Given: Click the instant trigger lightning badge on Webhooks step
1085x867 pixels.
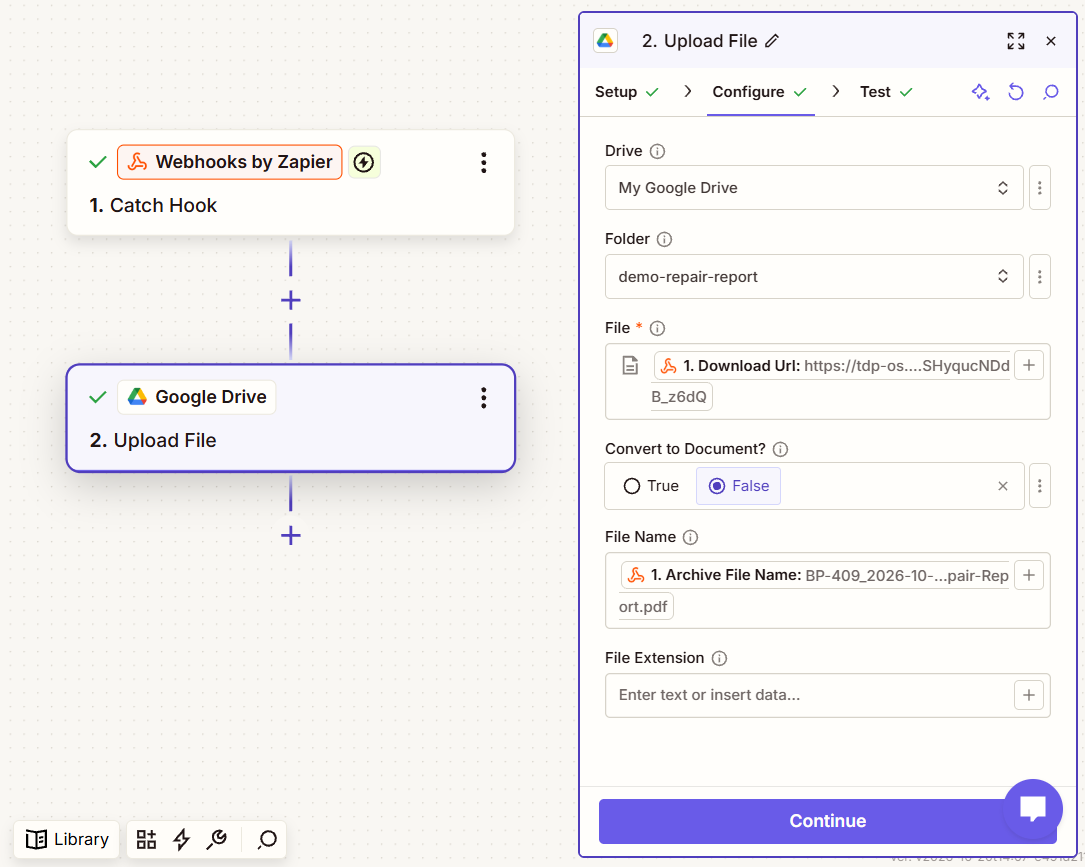Looking at the screenshot, I should pyautogui.click(x=364, y=162).
